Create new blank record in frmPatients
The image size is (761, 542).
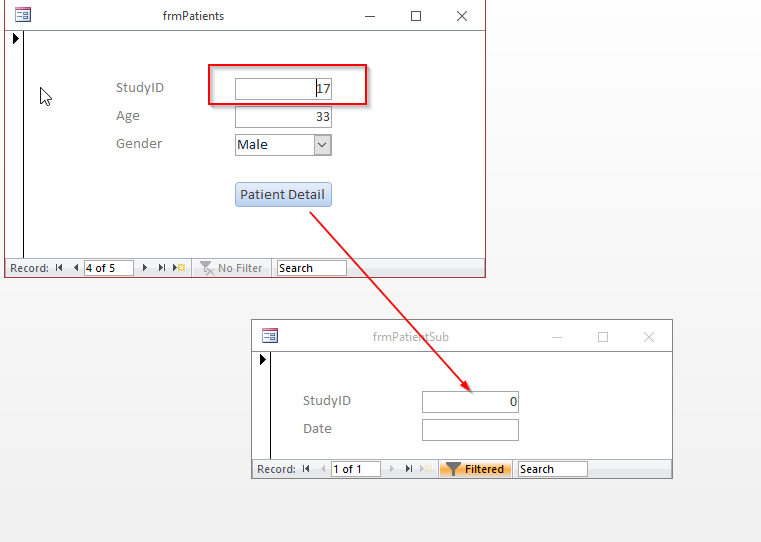coord(179,268)
